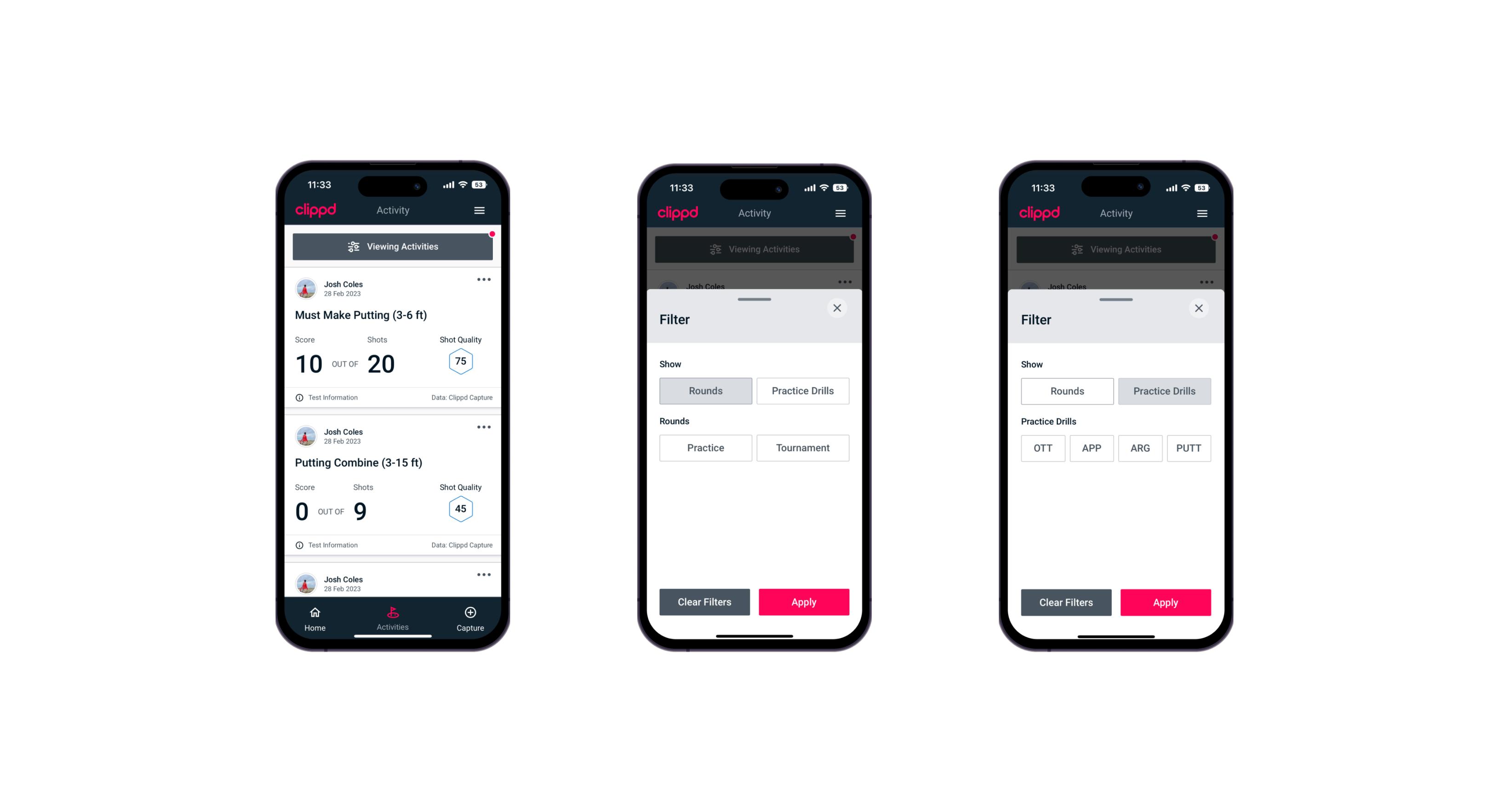The height and width of the screenshot is (812, 1509).
Task: Tap the Viewing Activities filter icon
Action: point(353,247)
